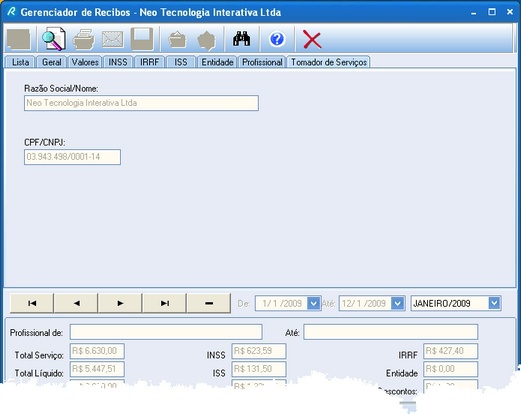Click the first greyed blank toolbar icon
This screenshot has height=414, width=521.
coord(19,40)
